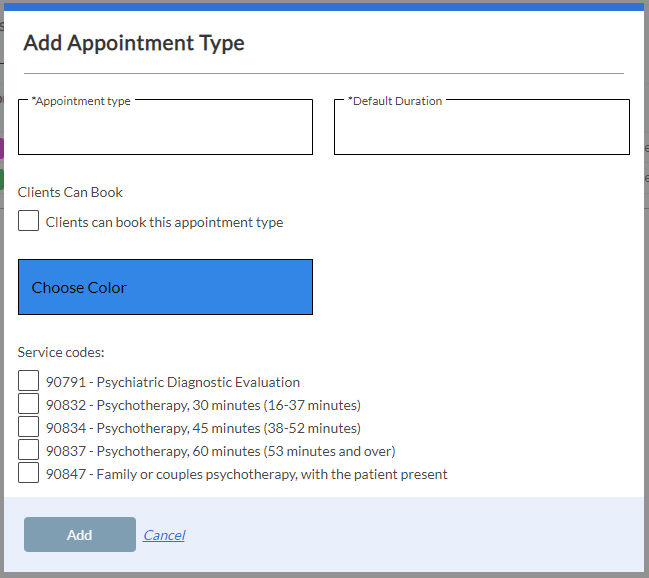
Task: Select the 90834 Psychotherapy 45 minutes checkbox
Action: tap(29, 427)
